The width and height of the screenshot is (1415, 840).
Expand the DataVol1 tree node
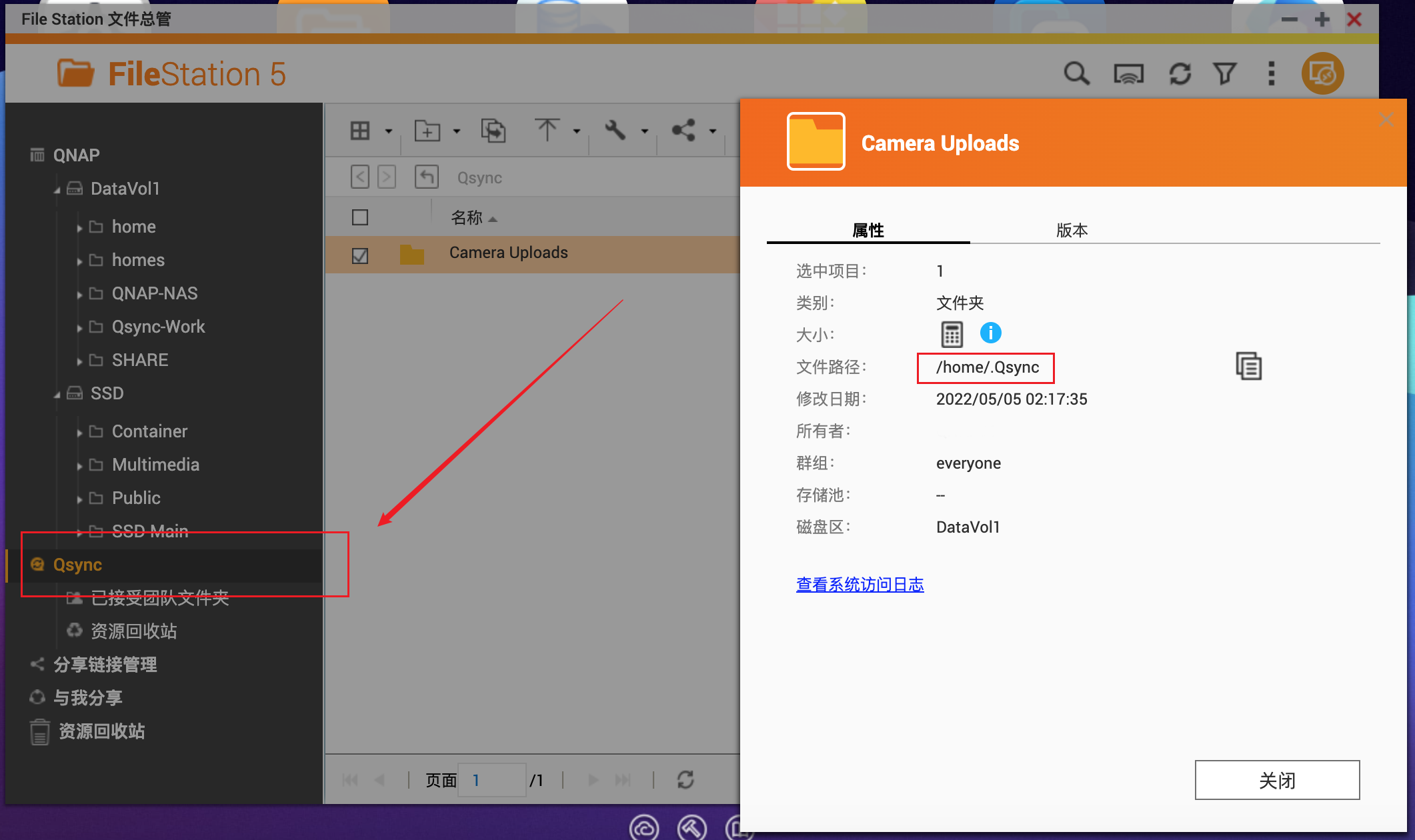pos(57,189)
